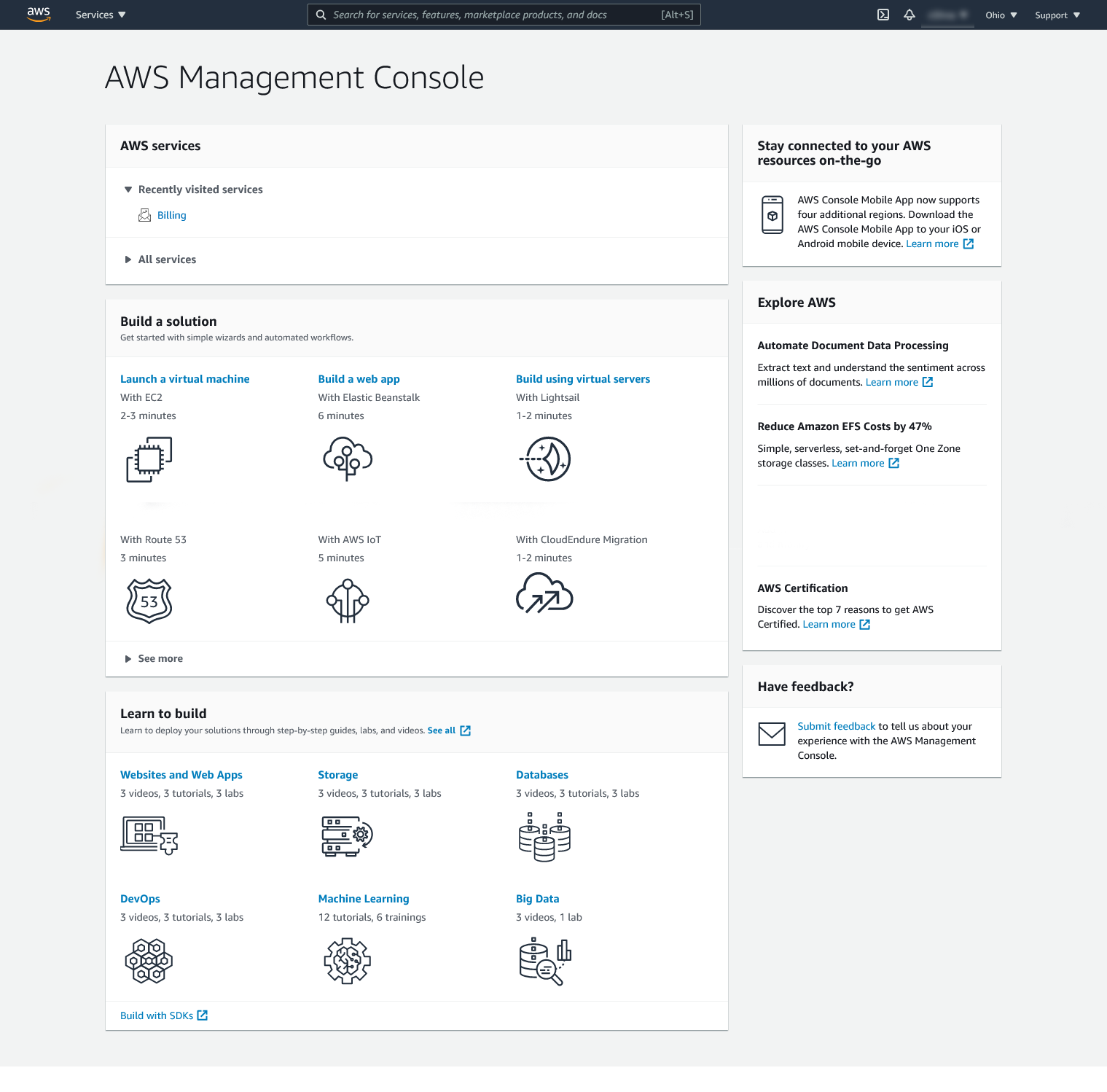Click Learn more on EFS Costs
The height and width of the screenshot is (1092, 1107).
click(x=858, y=463)
